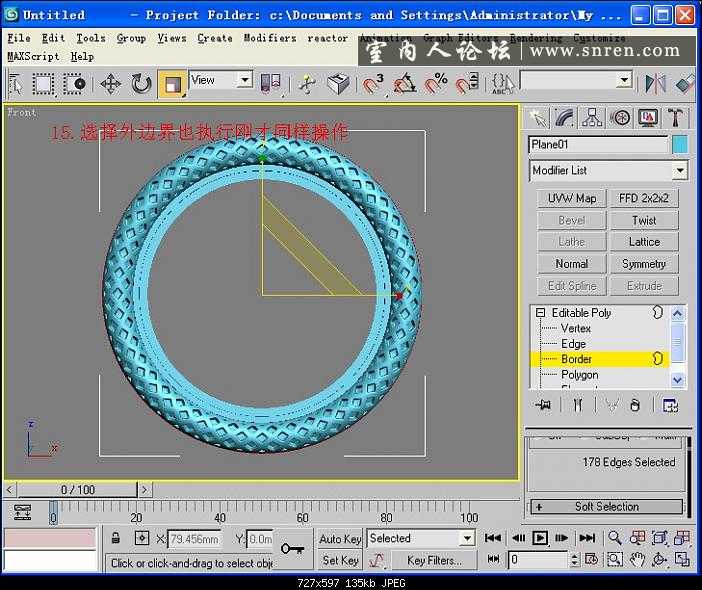Viewport: 702px width, 590px height.
Task: Open the Create command panel tab
Action: click(537, 118)
